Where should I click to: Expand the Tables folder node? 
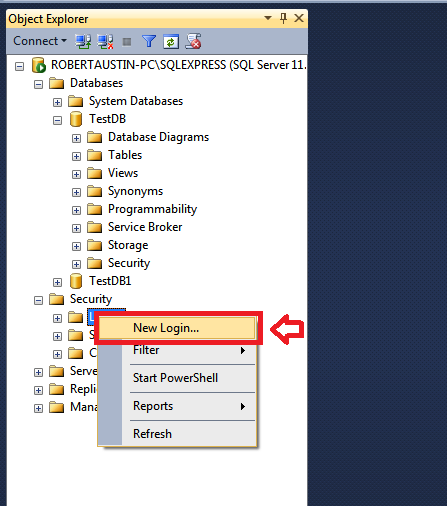coord(76,156)
